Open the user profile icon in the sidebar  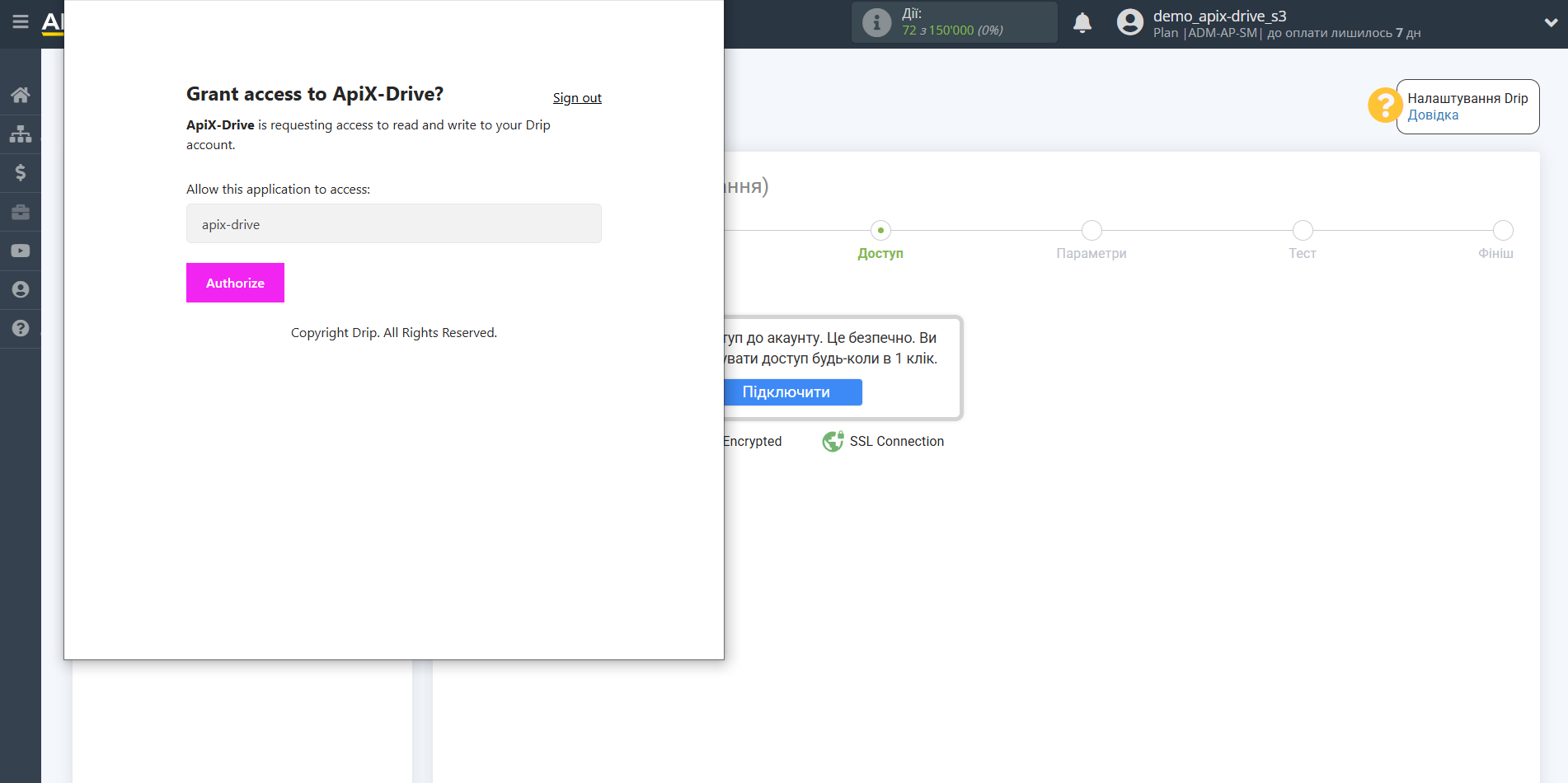(x=21, y=289)
